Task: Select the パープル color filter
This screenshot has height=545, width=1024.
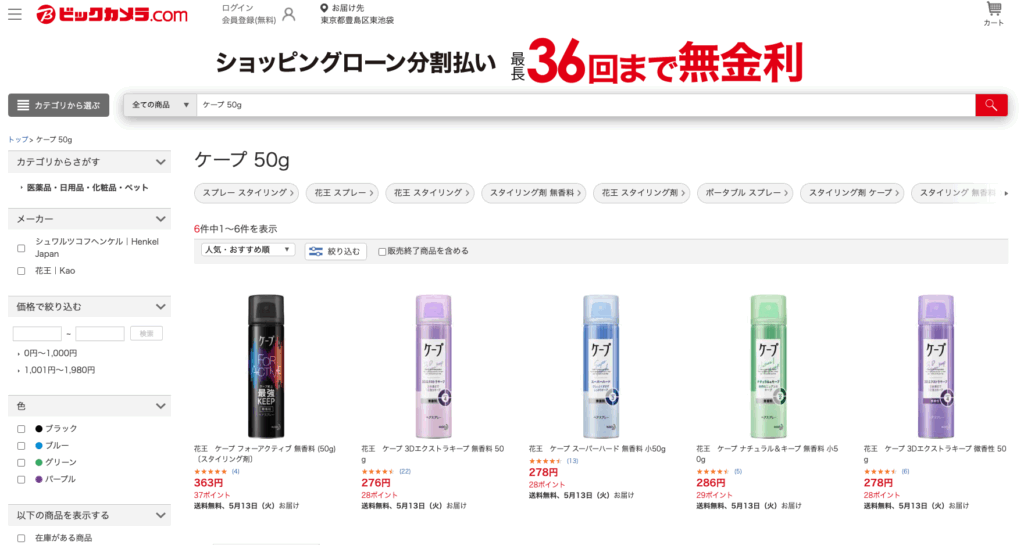Action: 60,479
